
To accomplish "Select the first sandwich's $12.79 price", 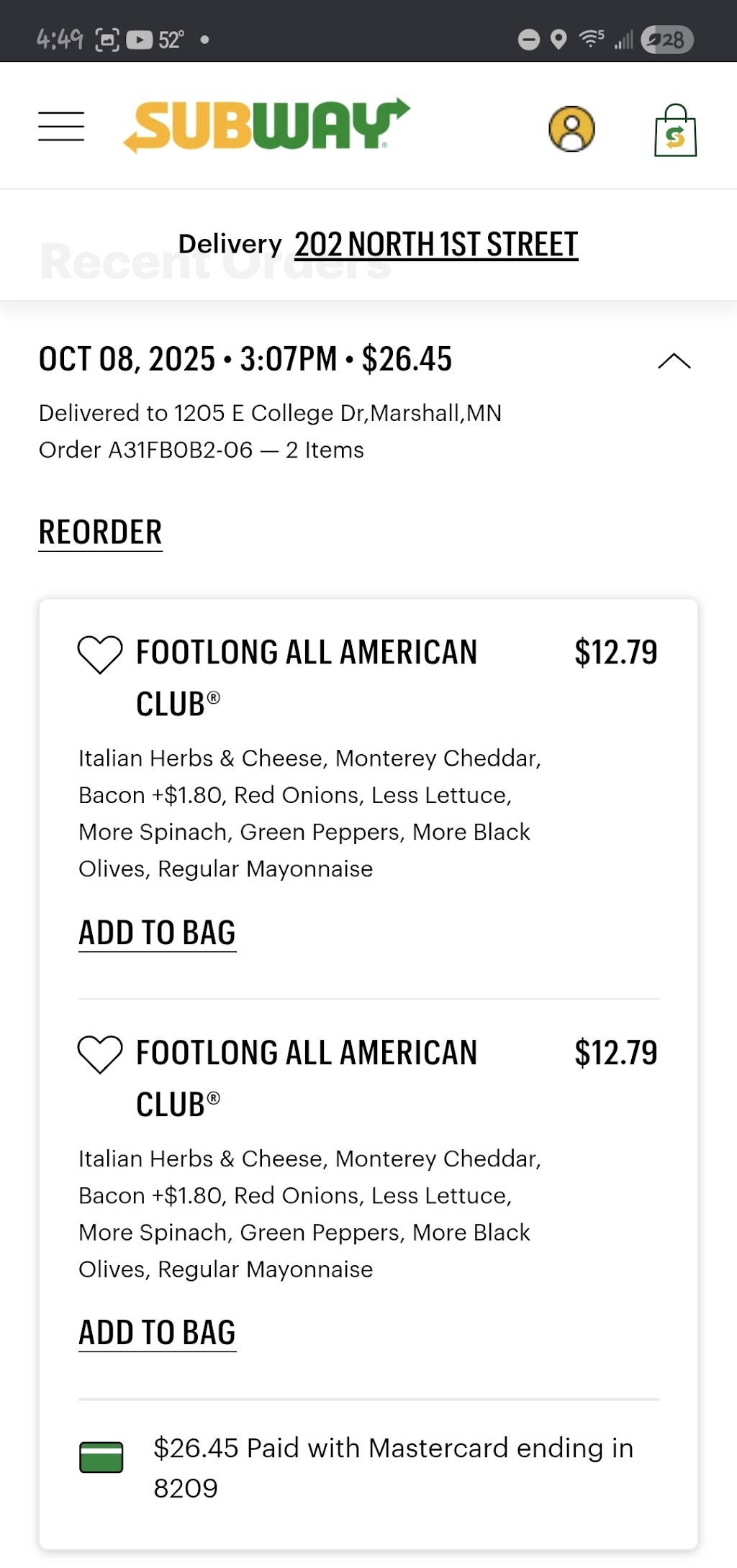I will [616, 653].
